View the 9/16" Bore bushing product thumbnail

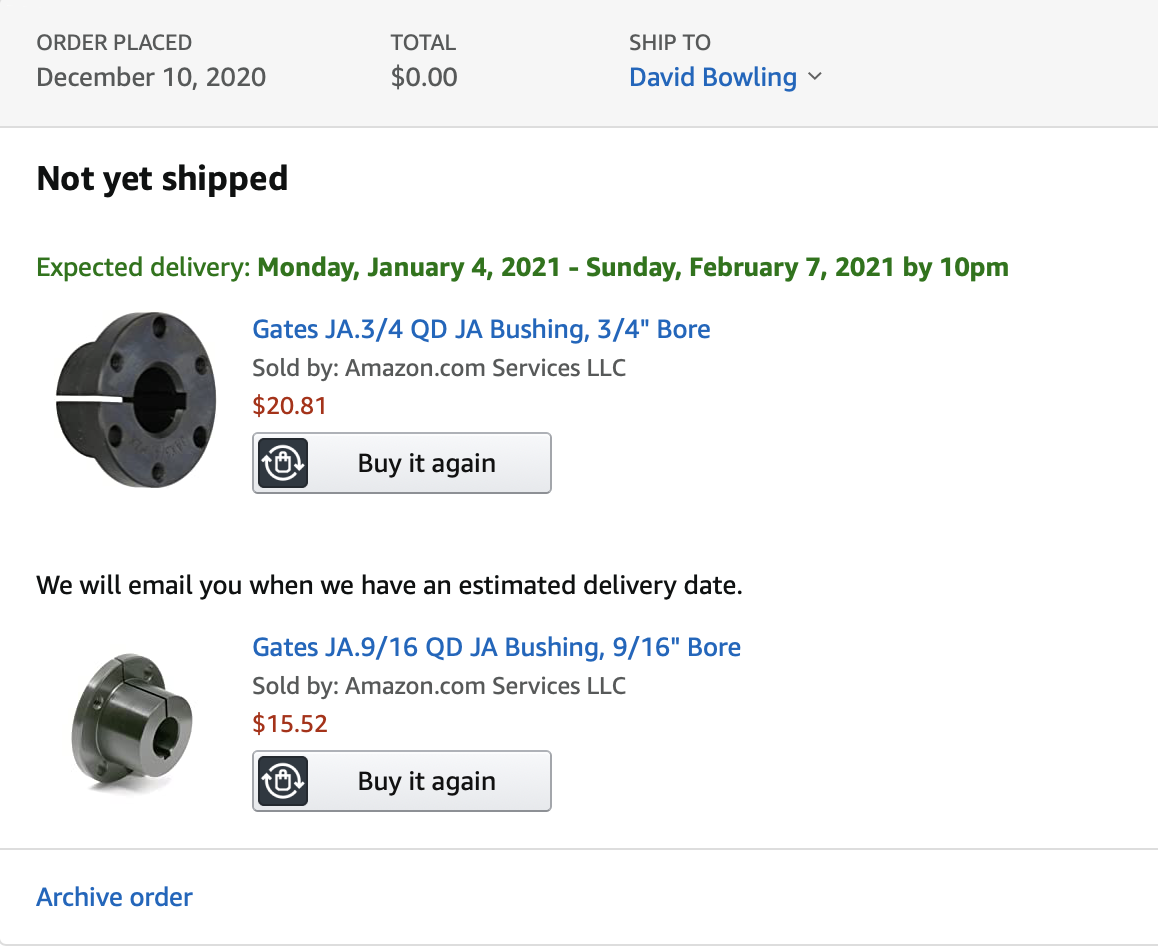click(132, 722)
